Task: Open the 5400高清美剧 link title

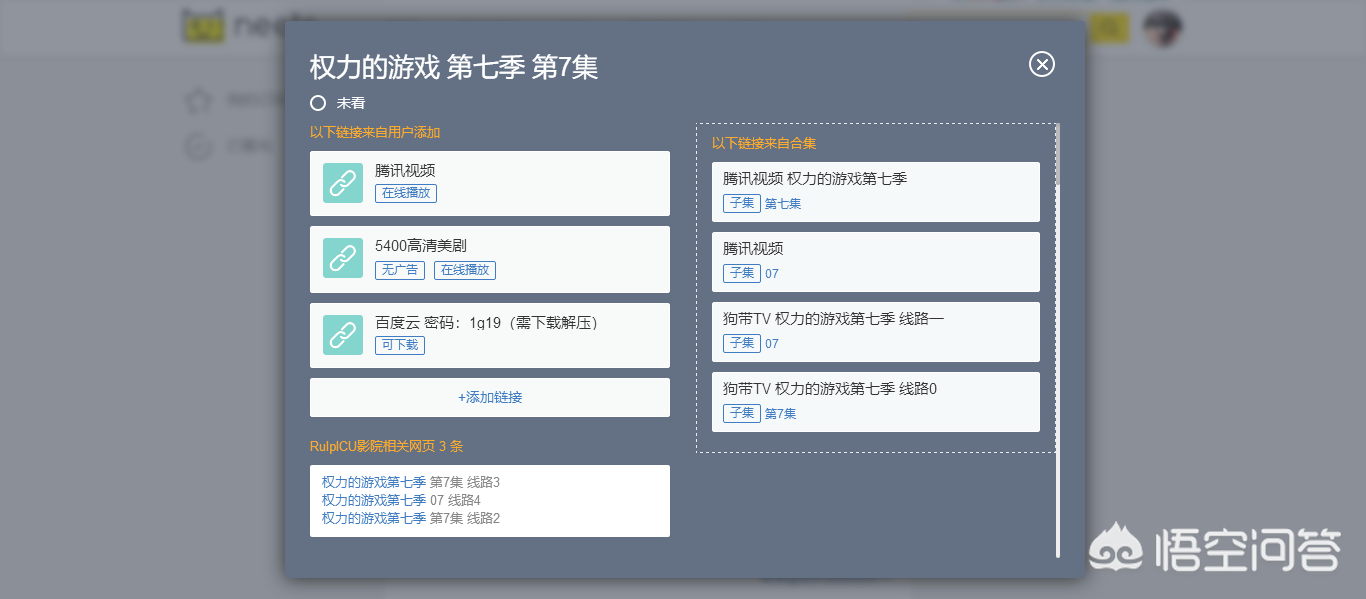Action: pos(421,246)
